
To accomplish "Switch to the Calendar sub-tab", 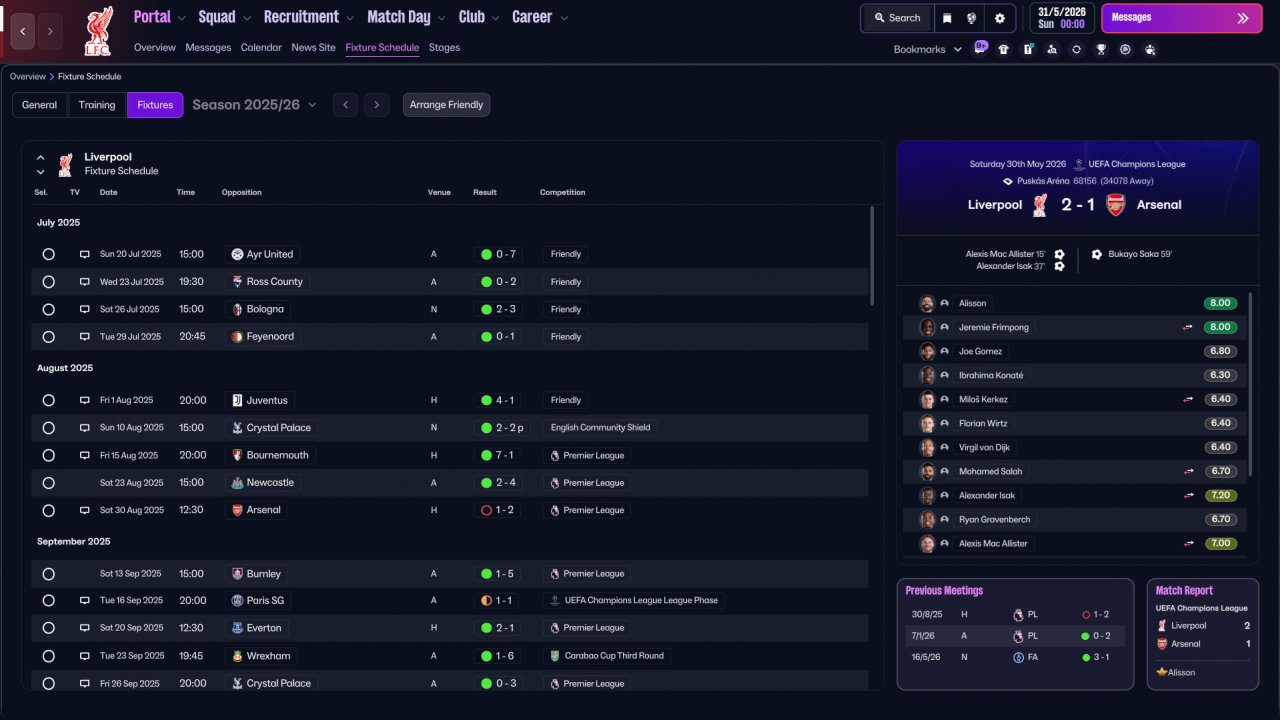I will click(261, 47).
